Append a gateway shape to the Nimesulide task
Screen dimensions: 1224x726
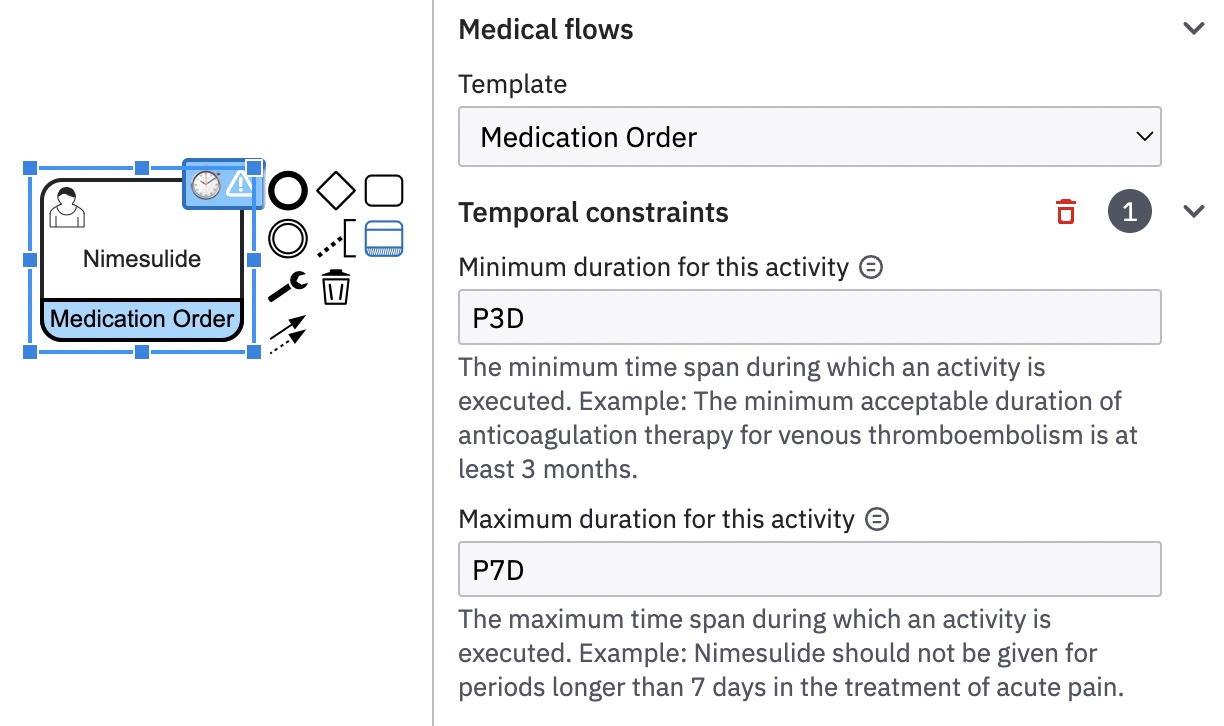tap(335, 190)
